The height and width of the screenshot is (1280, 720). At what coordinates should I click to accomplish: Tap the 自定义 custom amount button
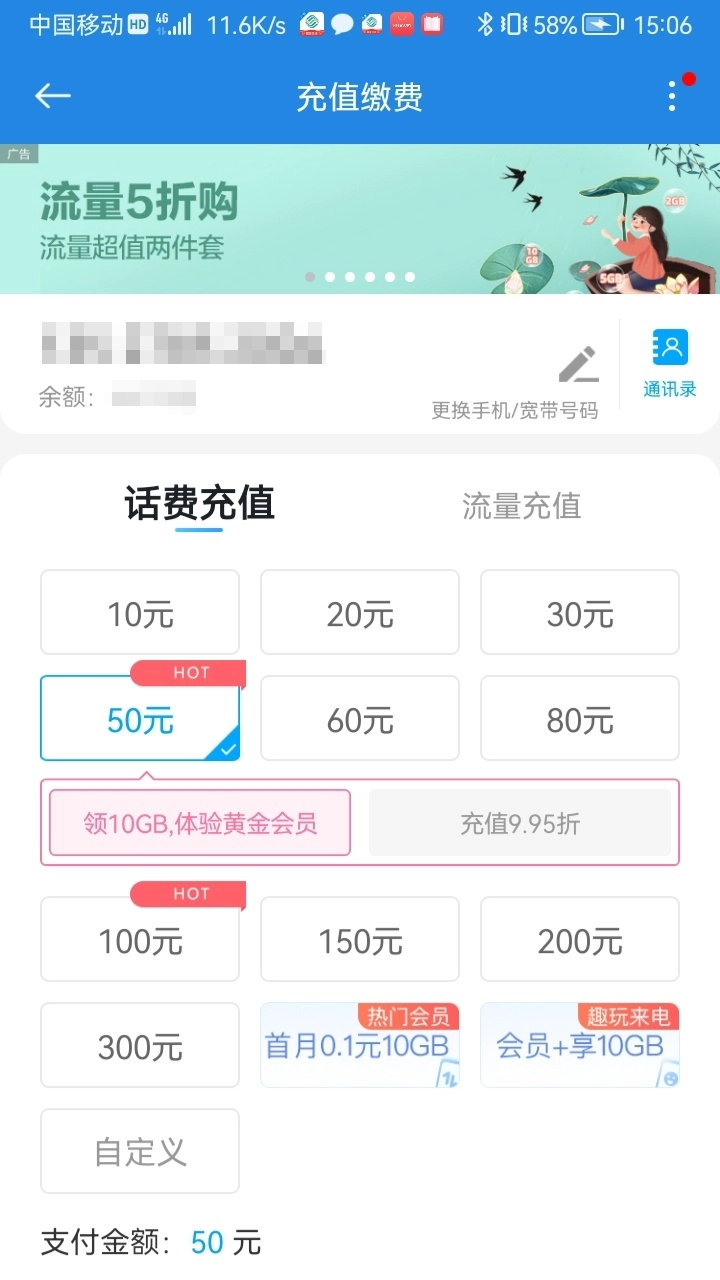click(x=140, y=1152)
